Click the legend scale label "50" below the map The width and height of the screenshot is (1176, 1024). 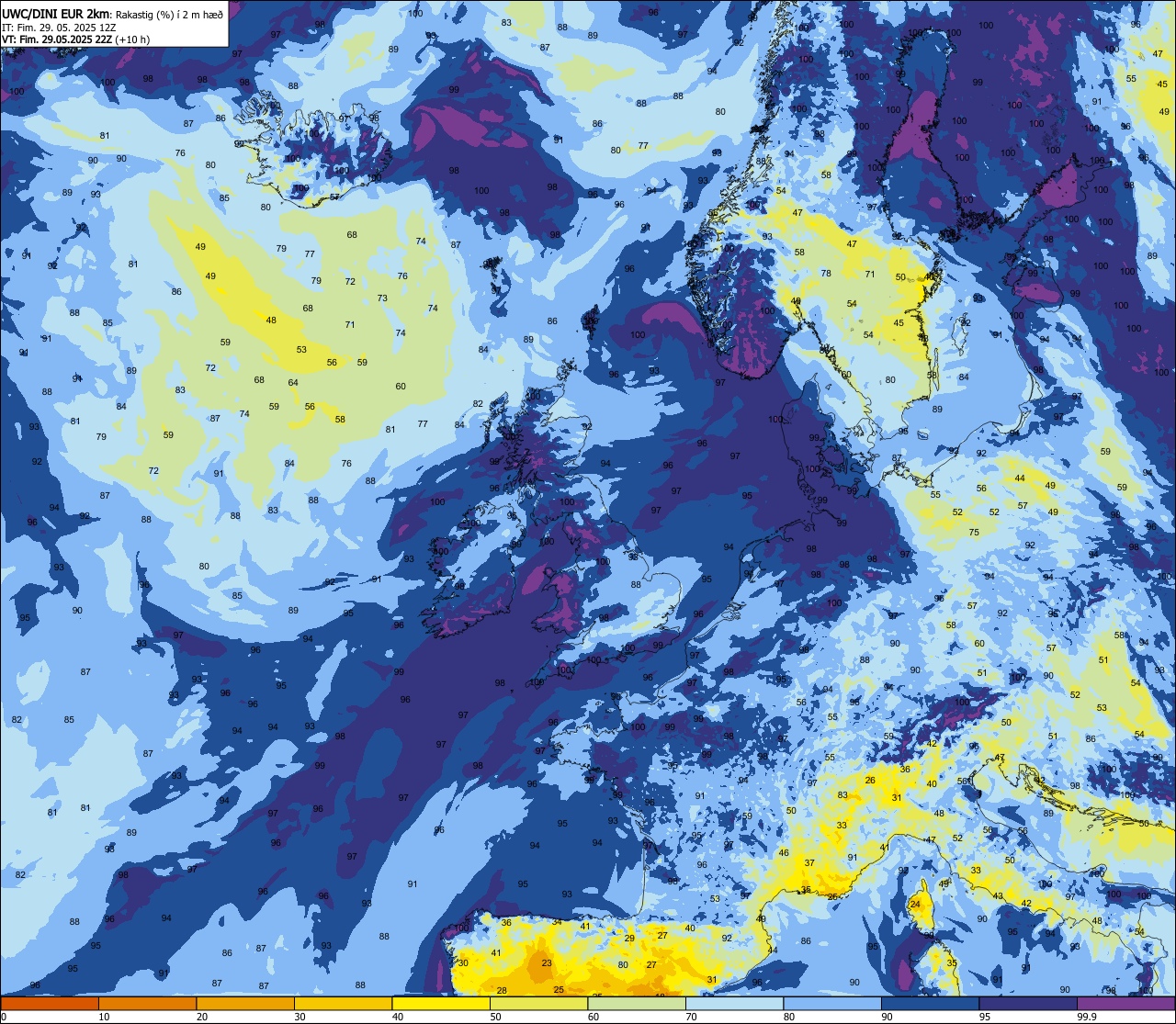coord(496,1017)
